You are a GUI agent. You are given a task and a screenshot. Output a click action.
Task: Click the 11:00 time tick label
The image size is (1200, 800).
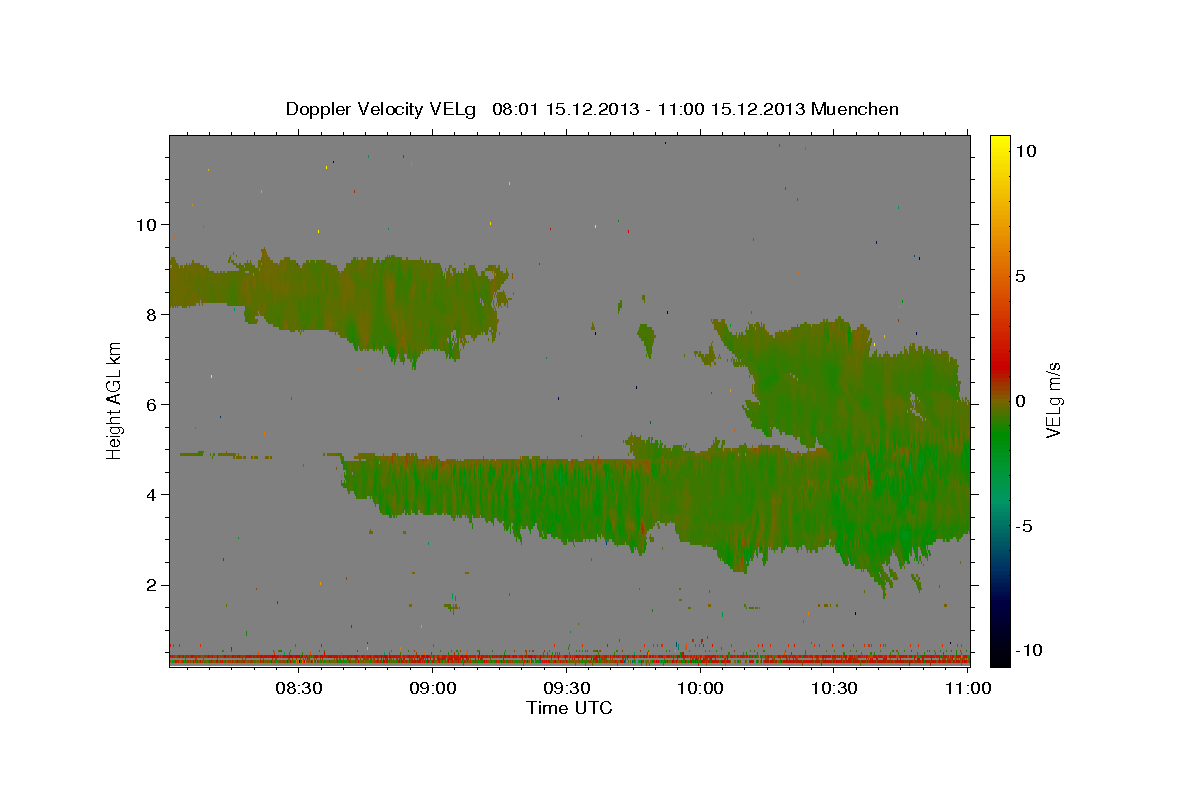(x=968, y=688)
